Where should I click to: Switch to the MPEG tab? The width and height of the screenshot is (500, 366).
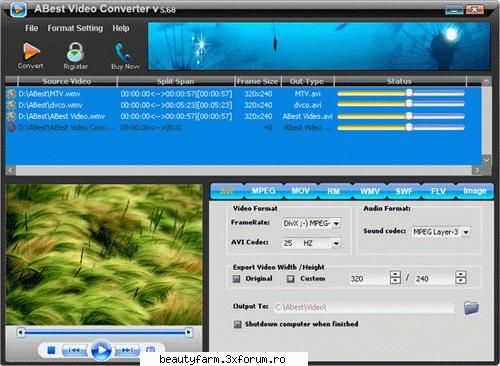263,191
